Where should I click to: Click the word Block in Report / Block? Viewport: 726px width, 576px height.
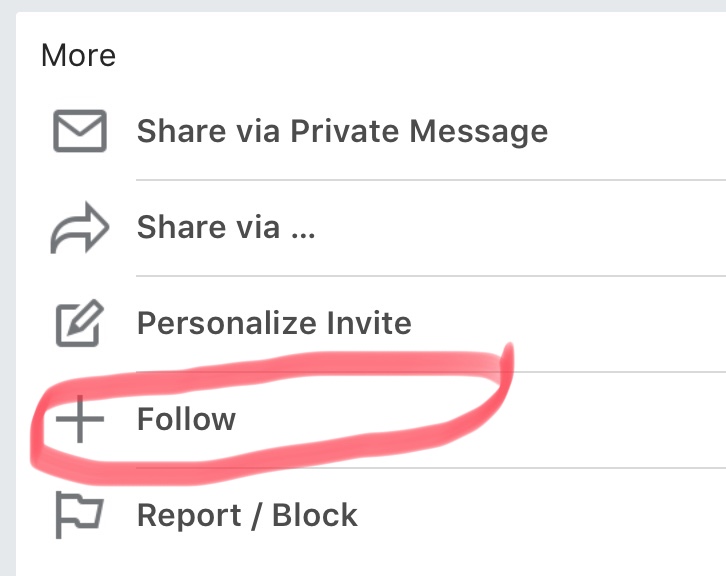[314, 515]
